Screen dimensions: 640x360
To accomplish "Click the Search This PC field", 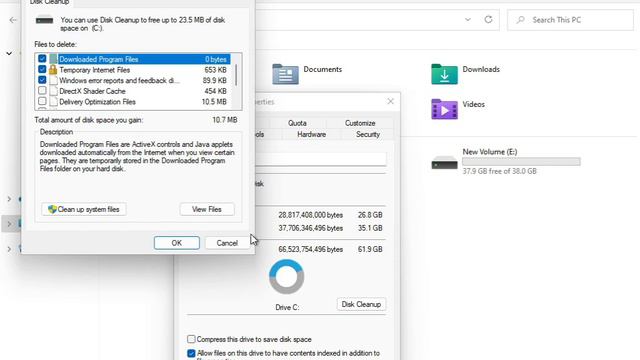I will point(570,20).
